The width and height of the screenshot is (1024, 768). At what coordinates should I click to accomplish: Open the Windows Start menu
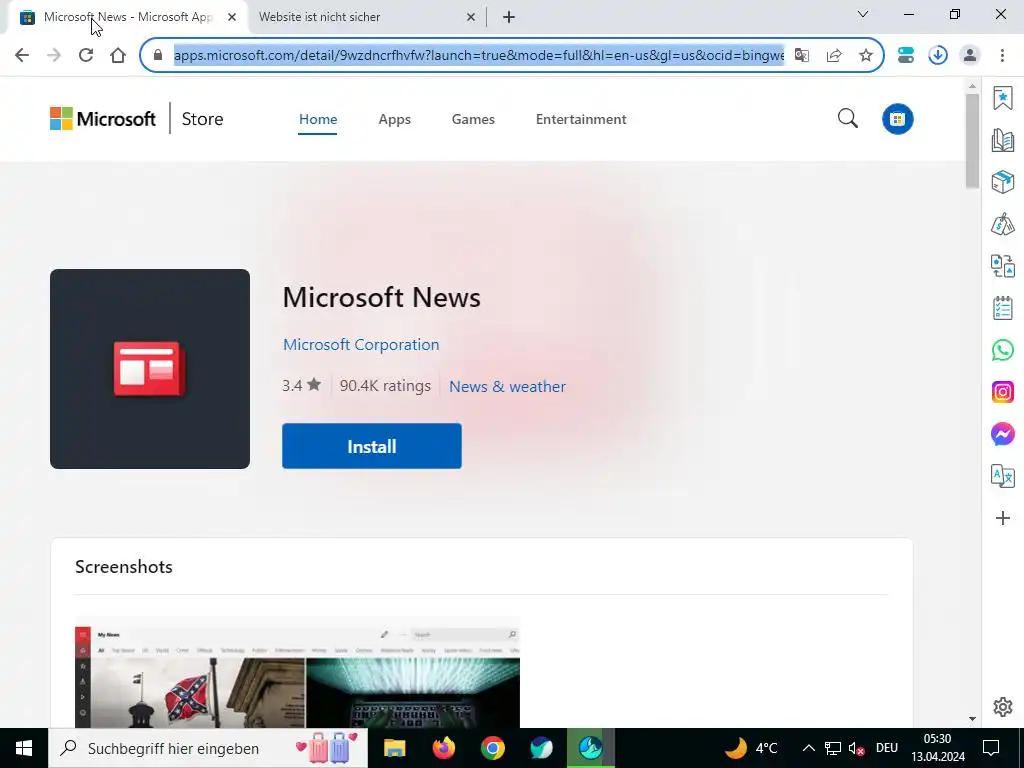pos(24,748)
